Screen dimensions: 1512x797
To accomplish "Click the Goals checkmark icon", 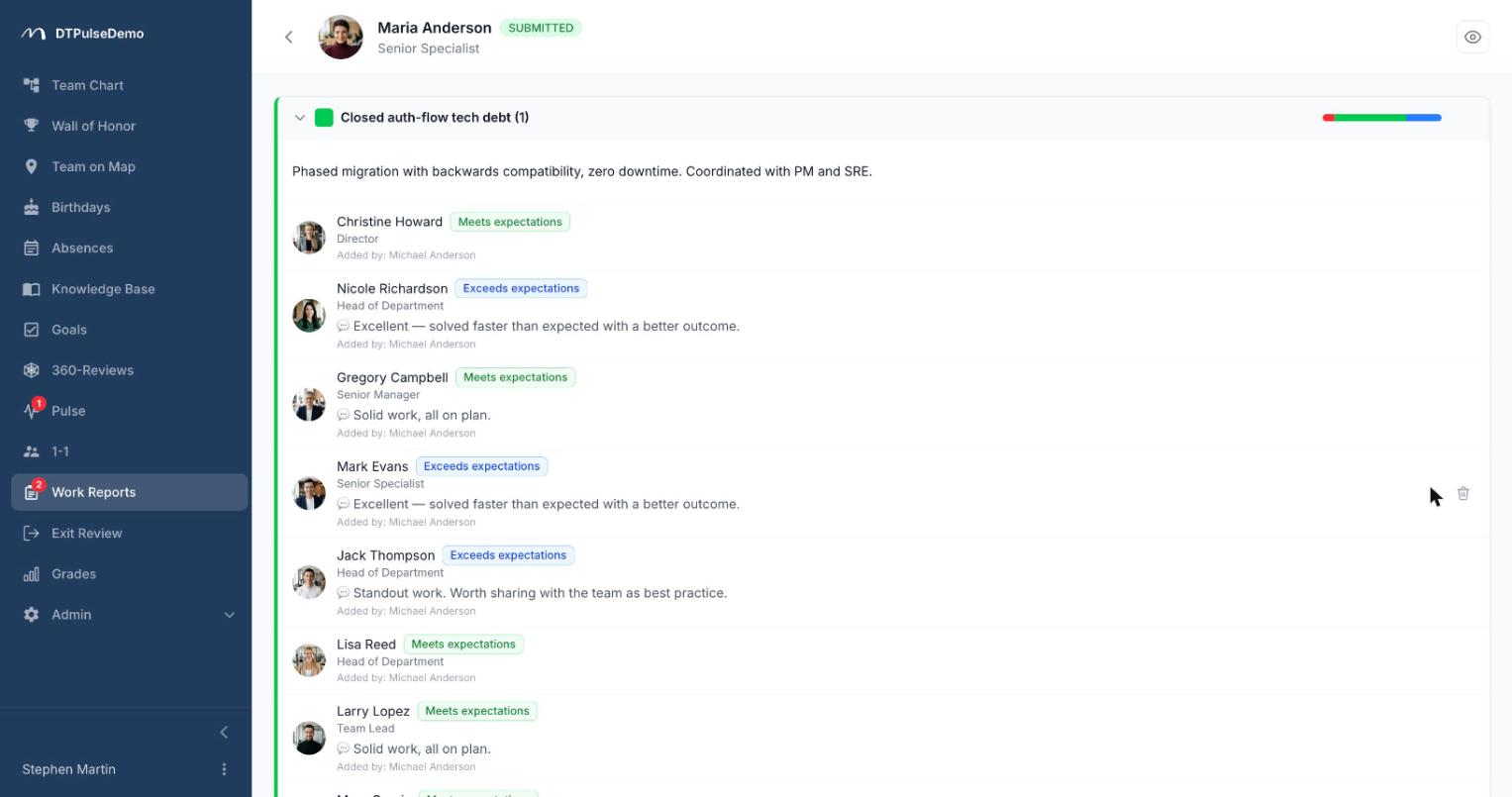I will (32, 330).
